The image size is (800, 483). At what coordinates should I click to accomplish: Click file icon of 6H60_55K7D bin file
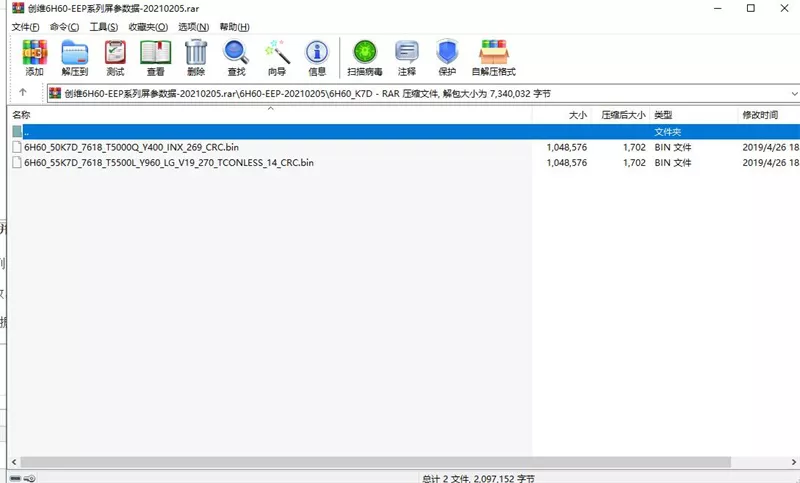[17, 163]
